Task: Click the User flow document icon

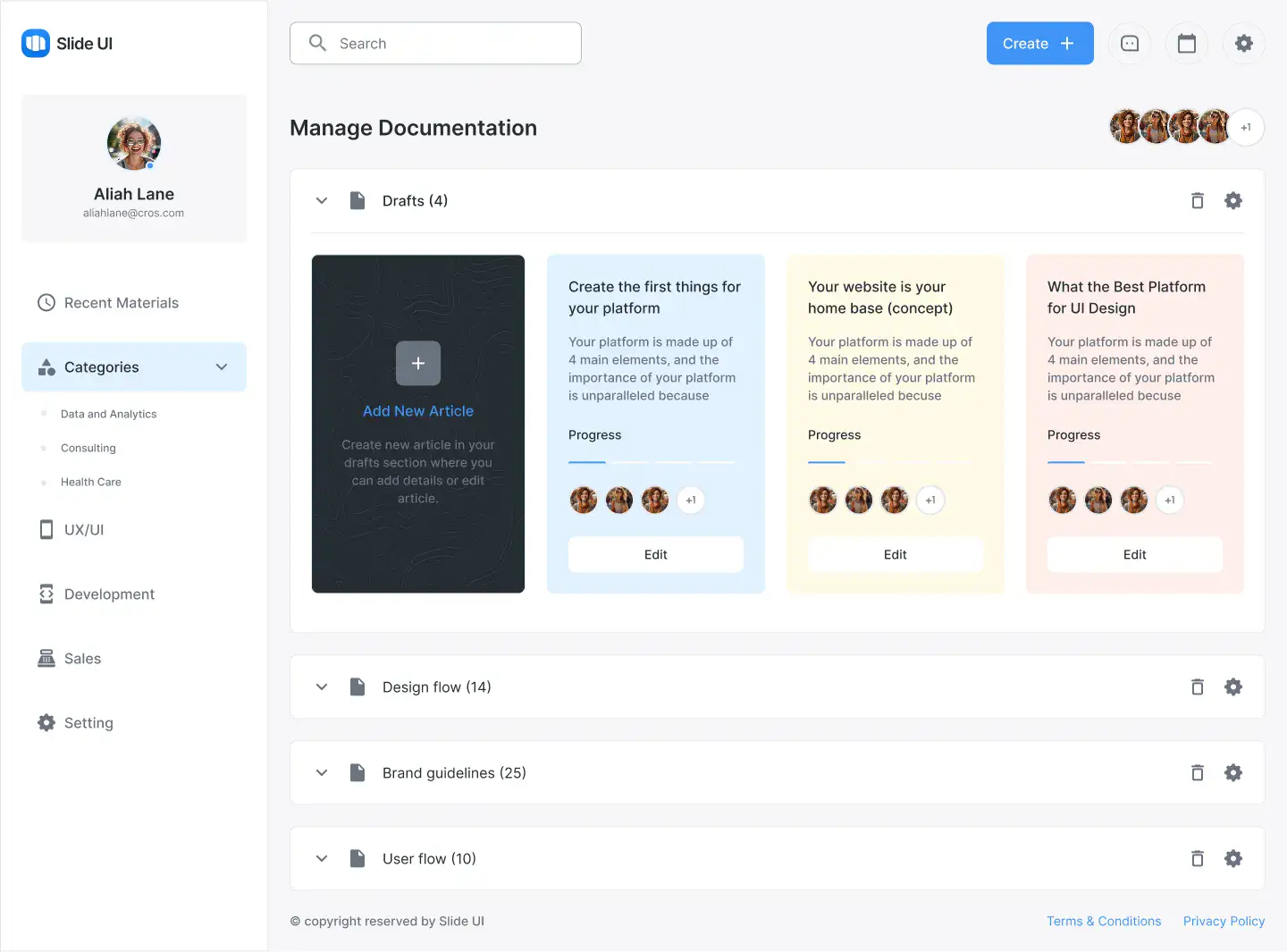Action: (357, 858)
